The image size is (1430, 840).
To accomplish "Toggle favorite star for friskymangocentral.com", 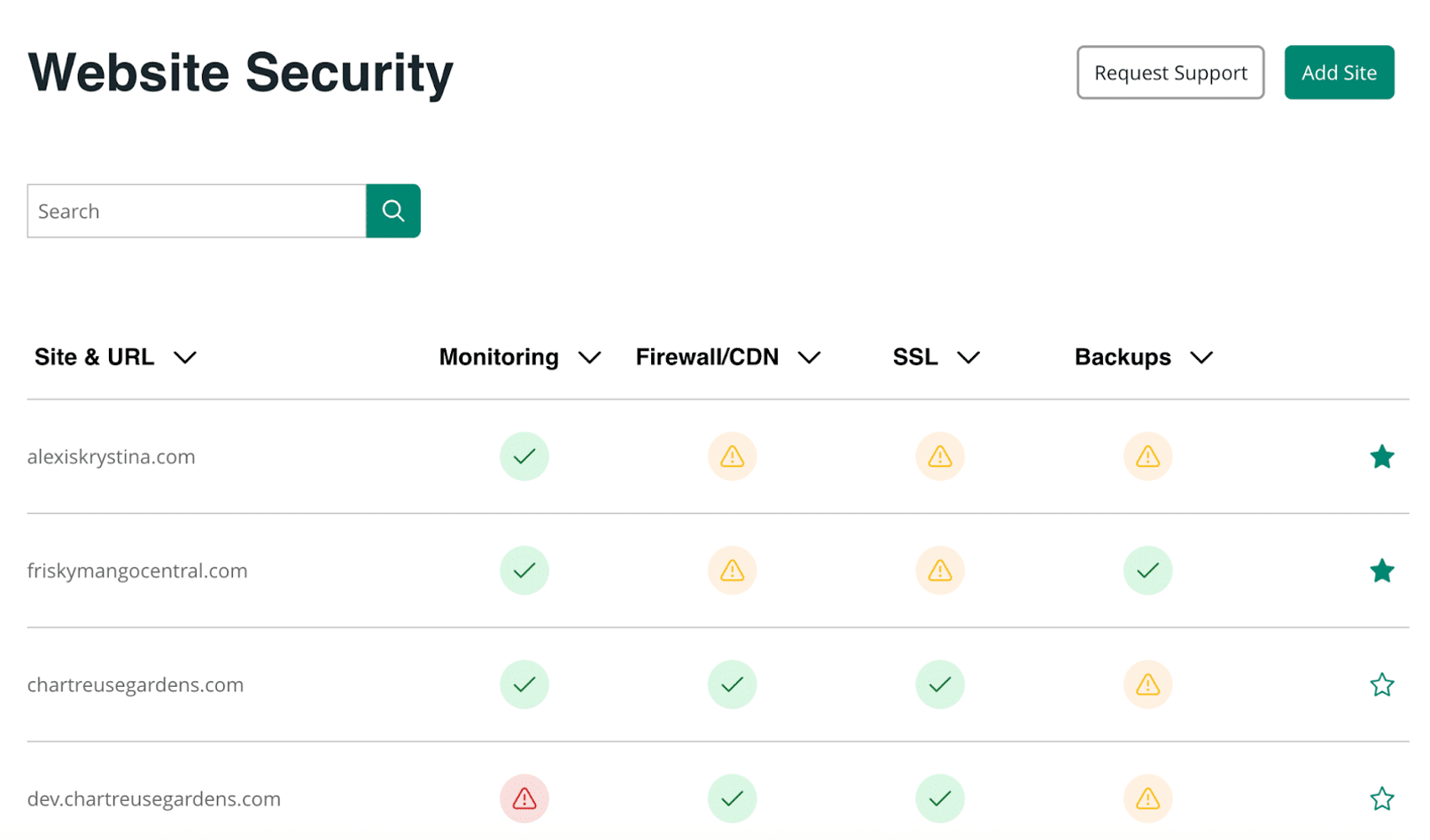I will coord(1381,572).
